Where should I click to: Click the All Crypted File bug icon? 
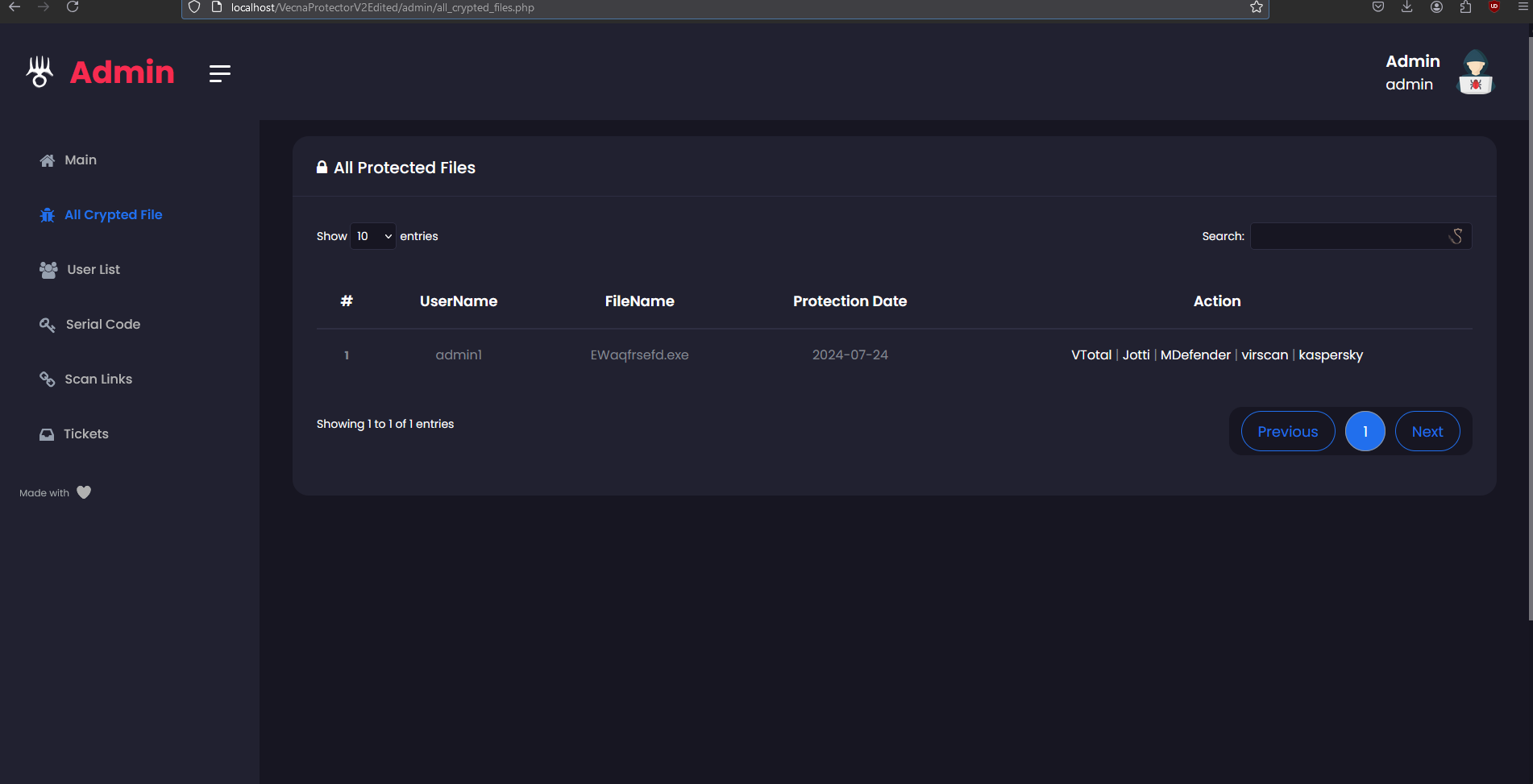click(48, 215)
